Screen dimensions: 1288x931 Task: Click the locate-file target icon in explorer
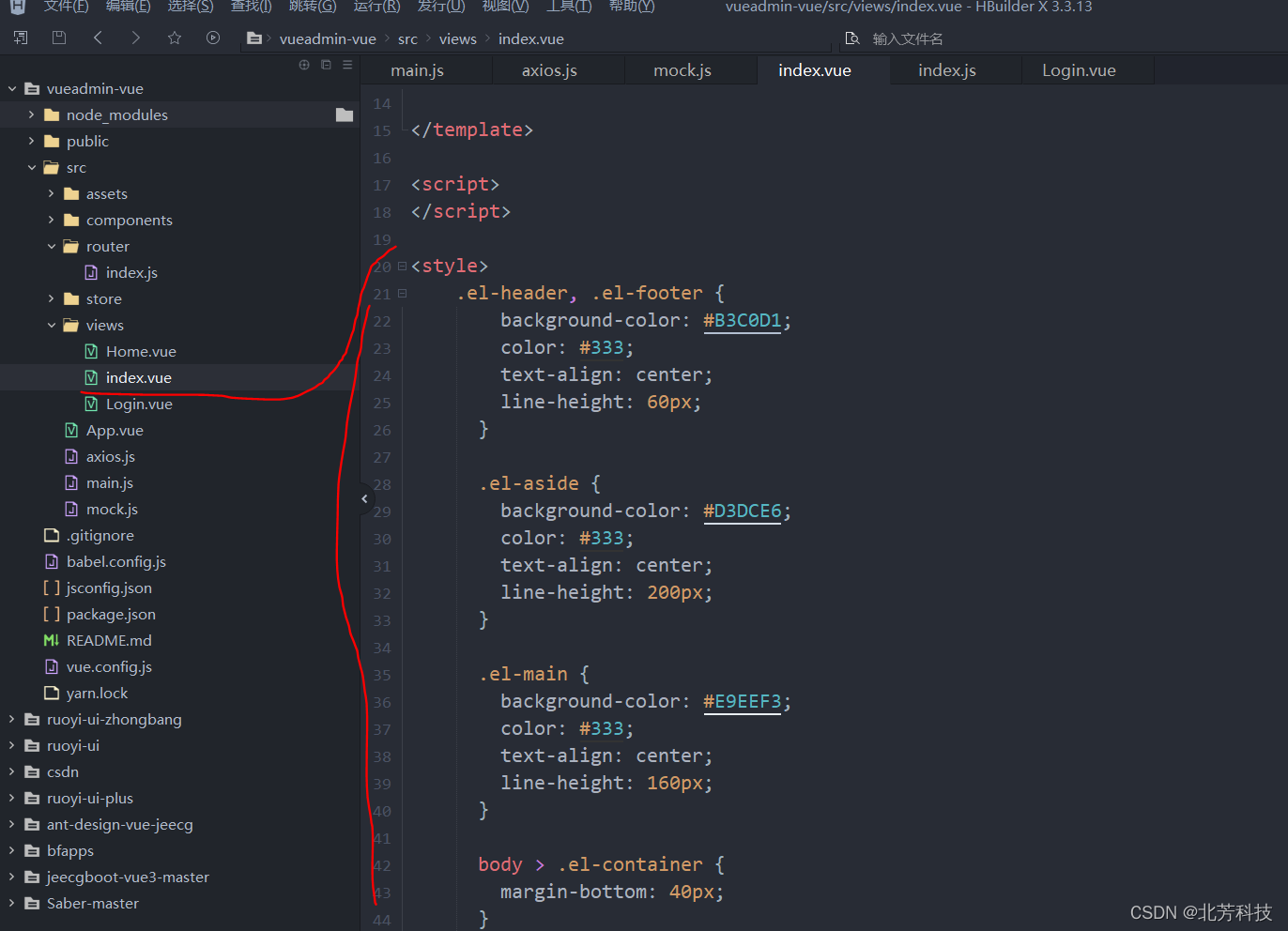304,65
